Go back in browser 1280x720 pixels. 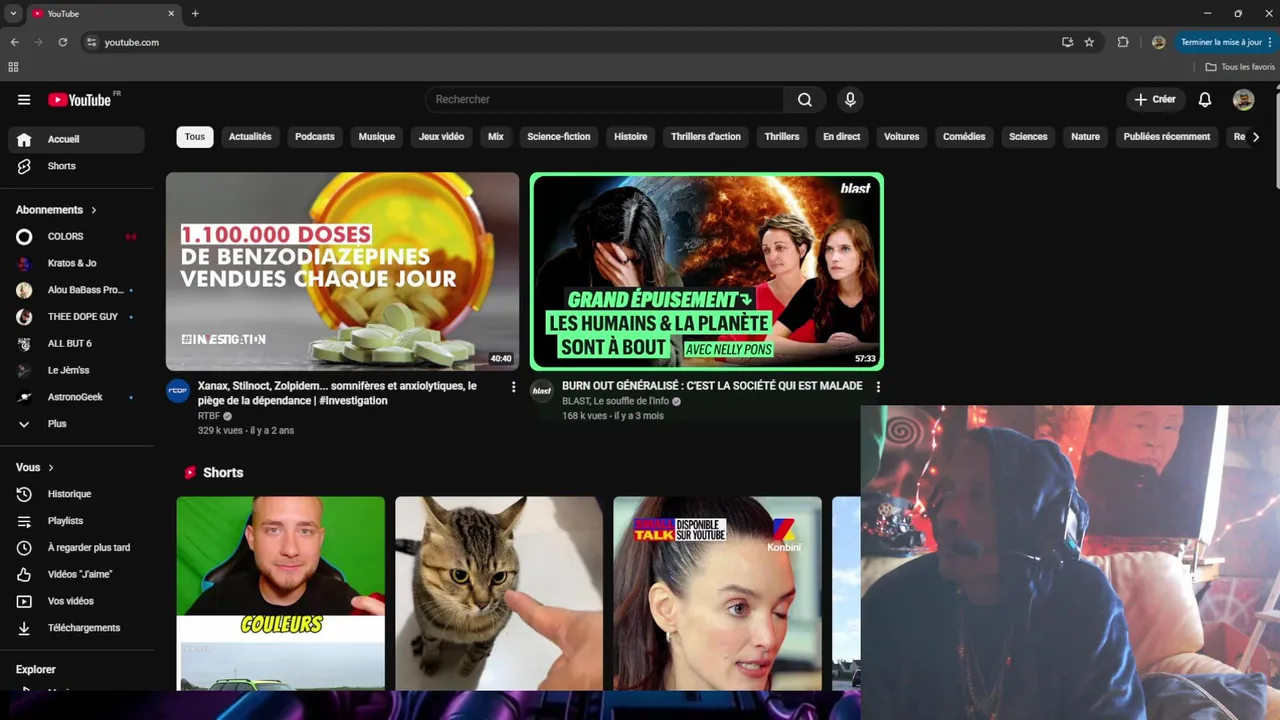[x=14, y=42]
